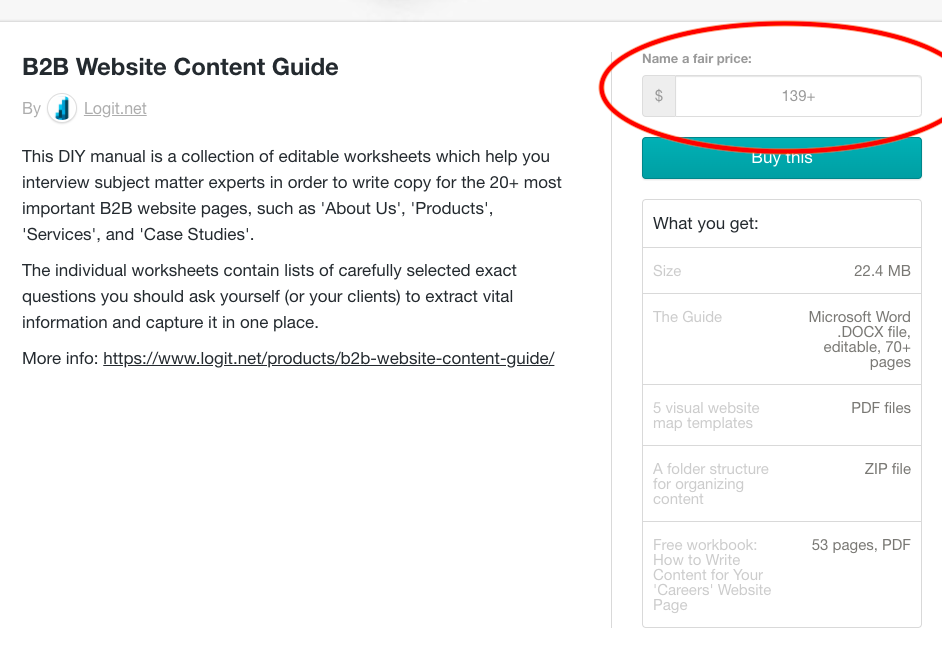Viewport: 942px width, 650px height.
Task: Open the Logit.net author link
Action: click(115, 109)
